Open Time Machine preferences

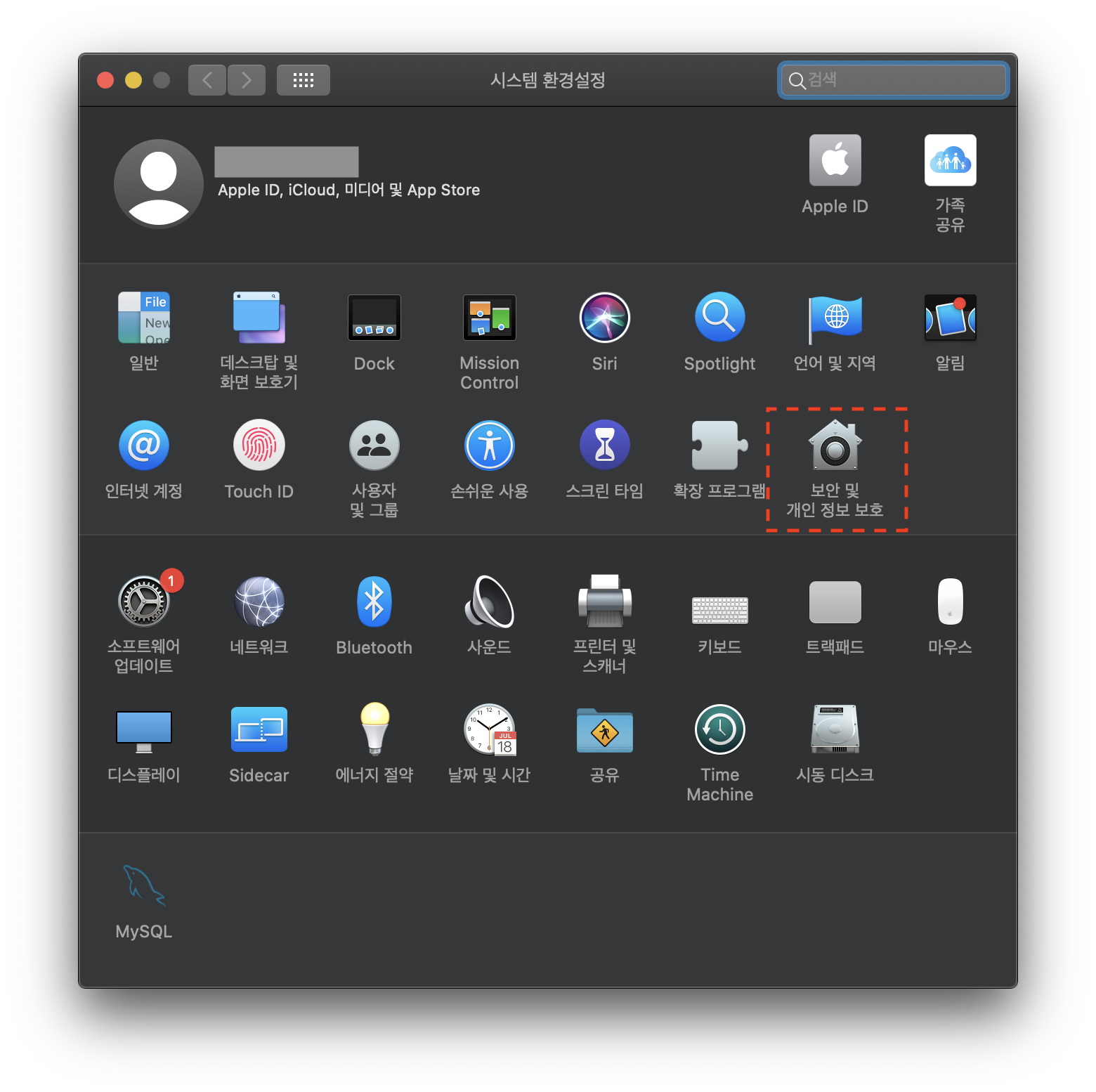720,729
